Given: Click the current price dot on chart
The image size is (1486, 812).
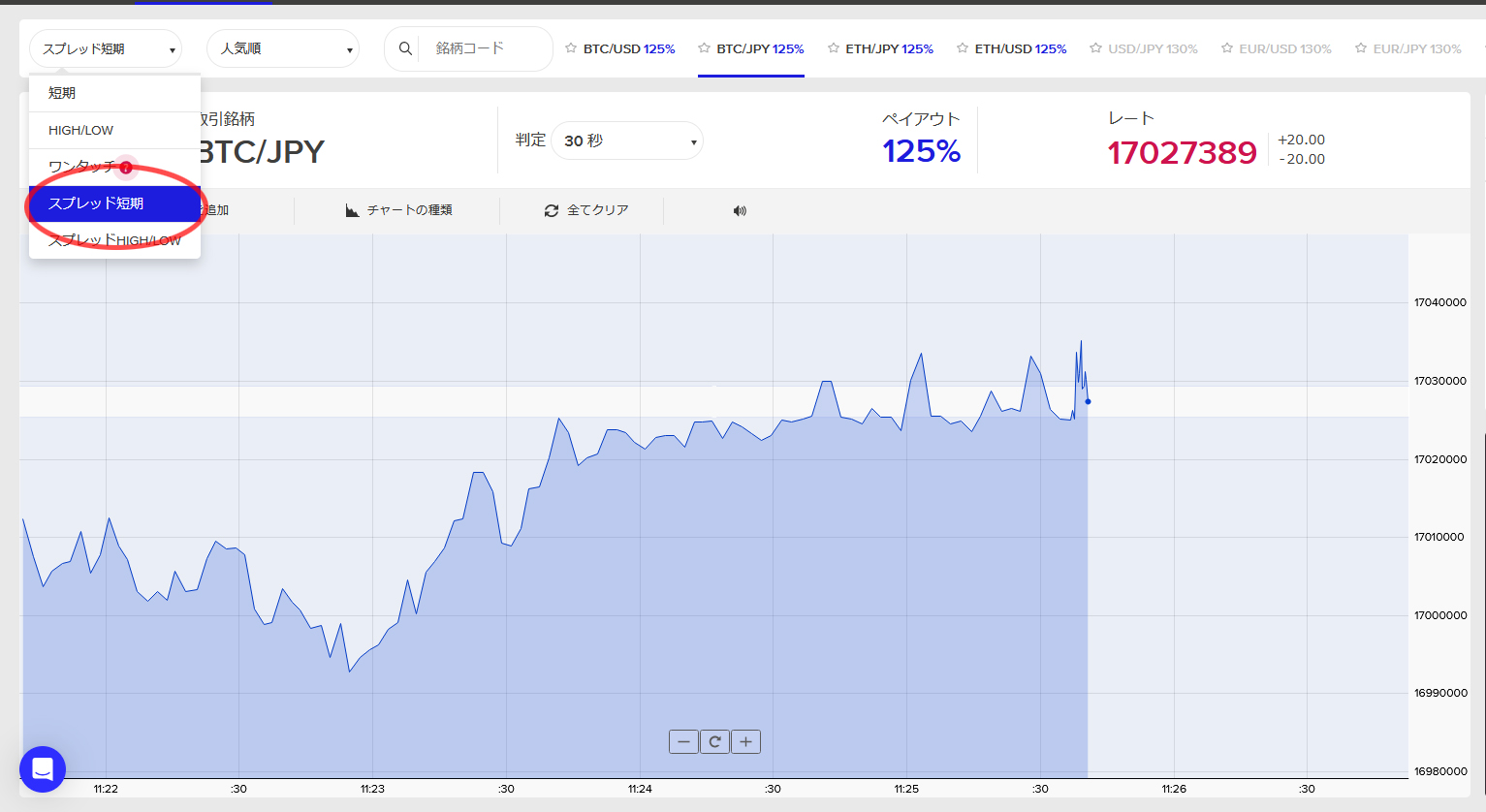Looking at the screenshot, I should point(1088,401).
